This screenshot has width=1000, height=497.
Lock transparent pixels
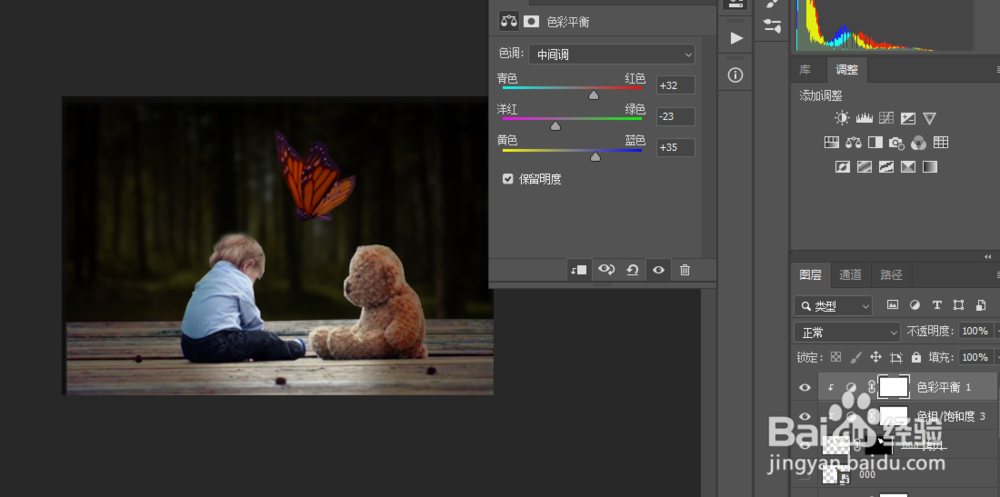tap(835, 357)
